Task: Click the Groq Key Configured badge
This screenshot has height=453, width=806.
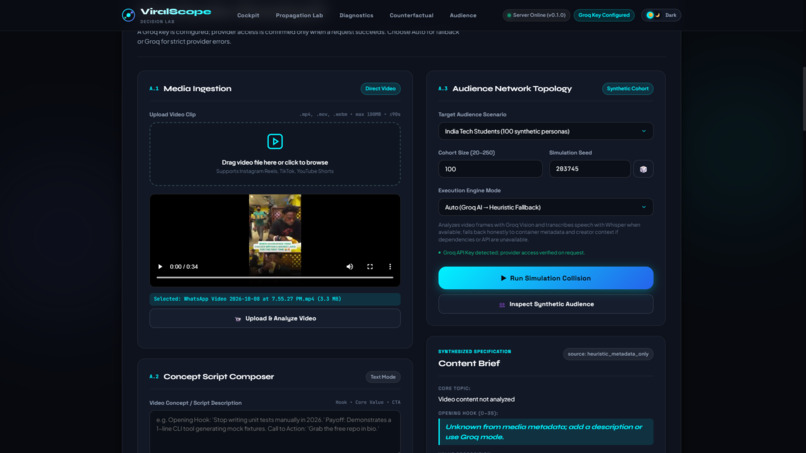Action: point(604,15)
